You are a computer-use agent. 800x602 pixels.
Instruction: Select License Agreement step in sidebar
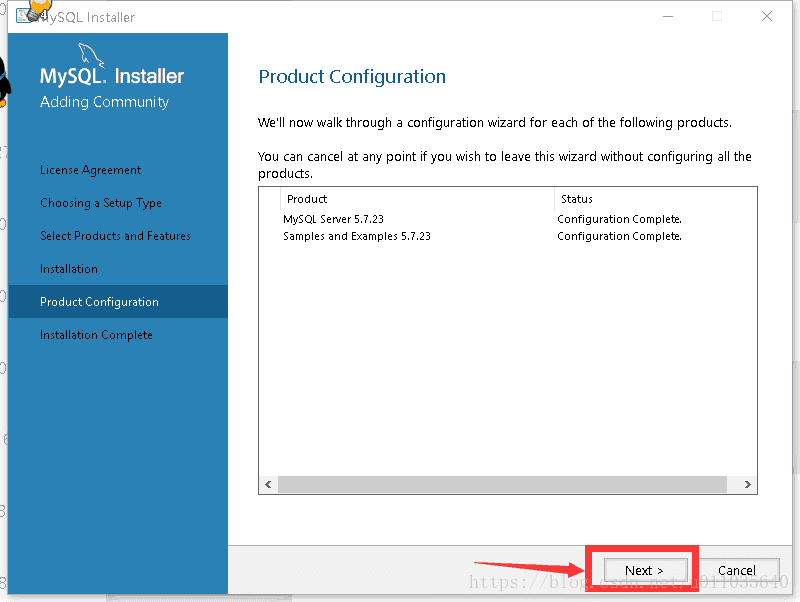pyautogui.click(x=91, y=170)
